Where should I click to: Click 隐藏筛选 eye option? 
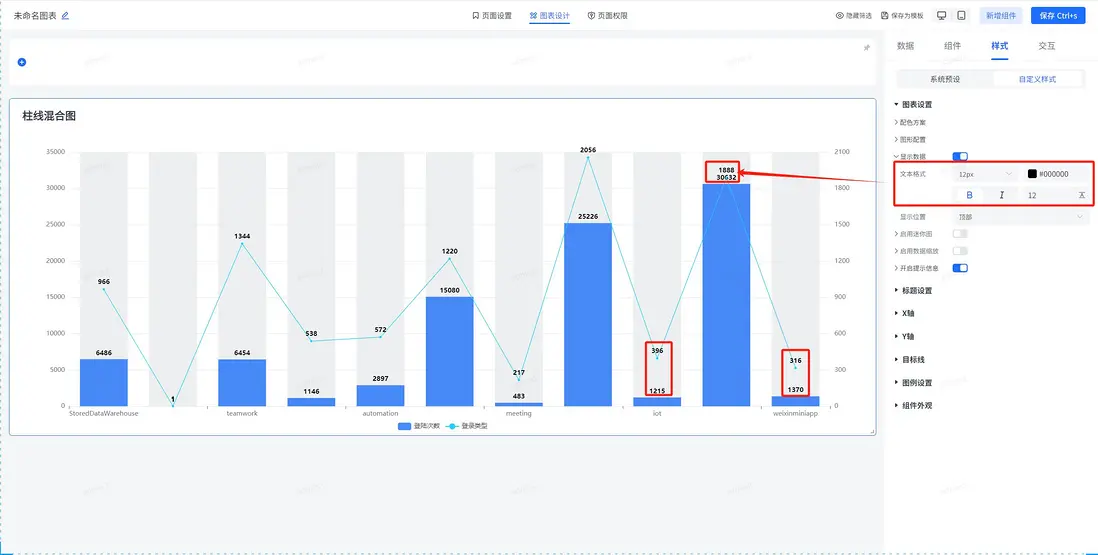click(x=854, y=15)
